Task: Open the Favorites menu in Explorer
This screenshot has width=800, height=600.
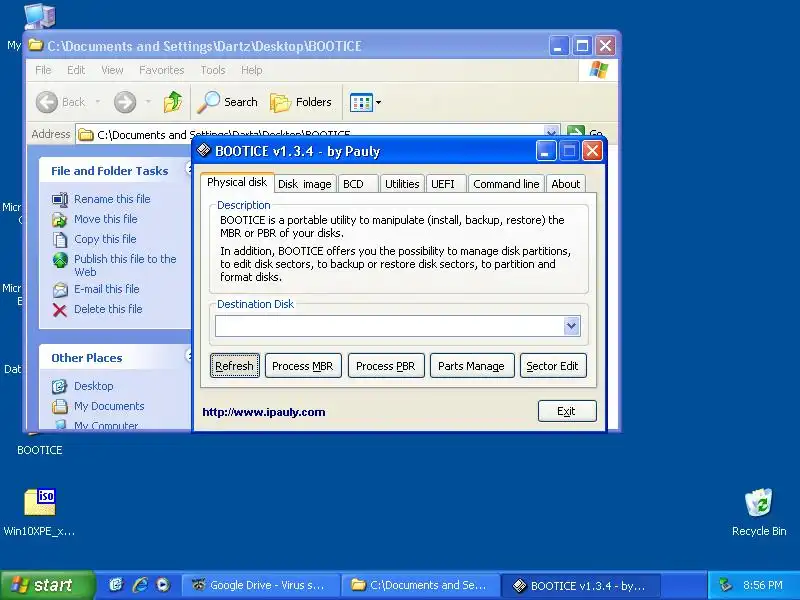Action: [x=162, y=70]
